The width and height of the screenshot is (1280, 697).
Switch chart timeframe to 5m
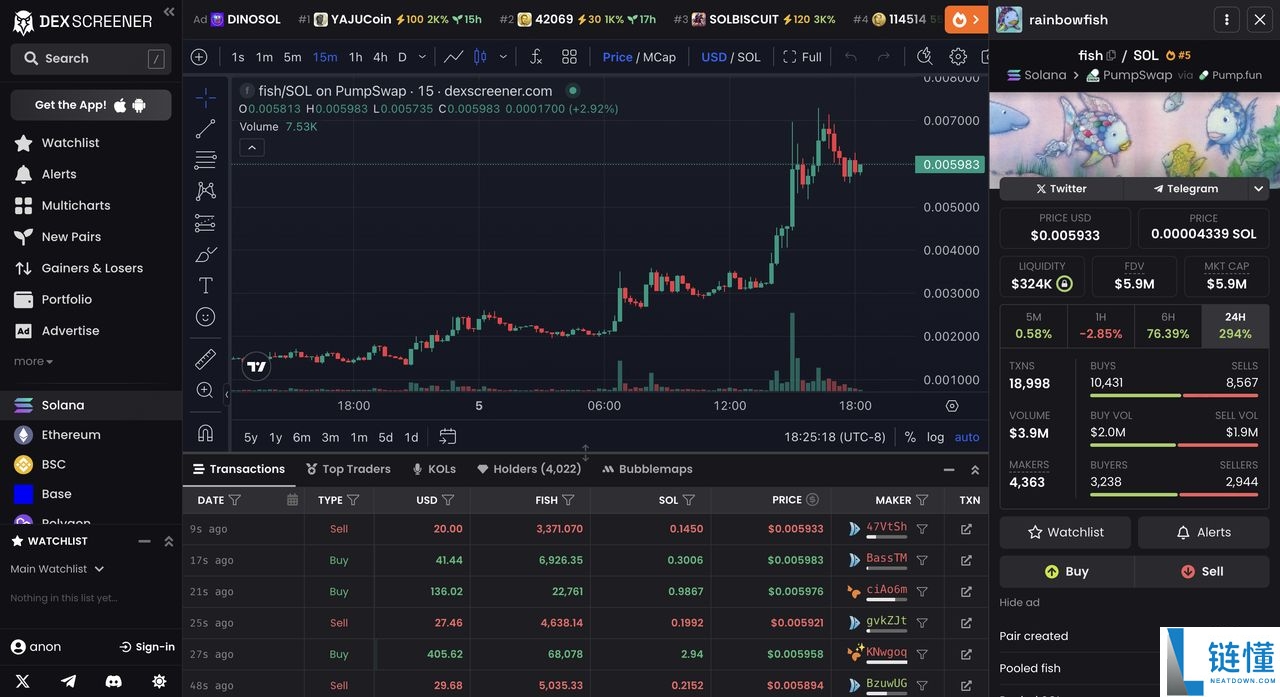pos(292,57)
